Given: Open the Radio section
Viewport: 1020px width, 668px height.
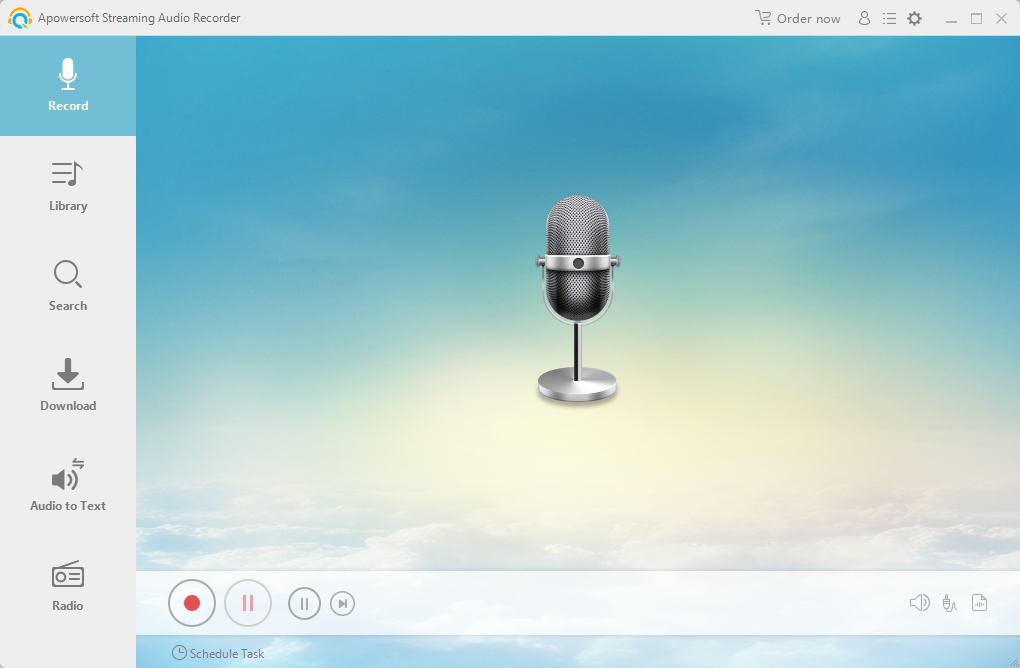Looking at the screenshot, I should 68,586.
